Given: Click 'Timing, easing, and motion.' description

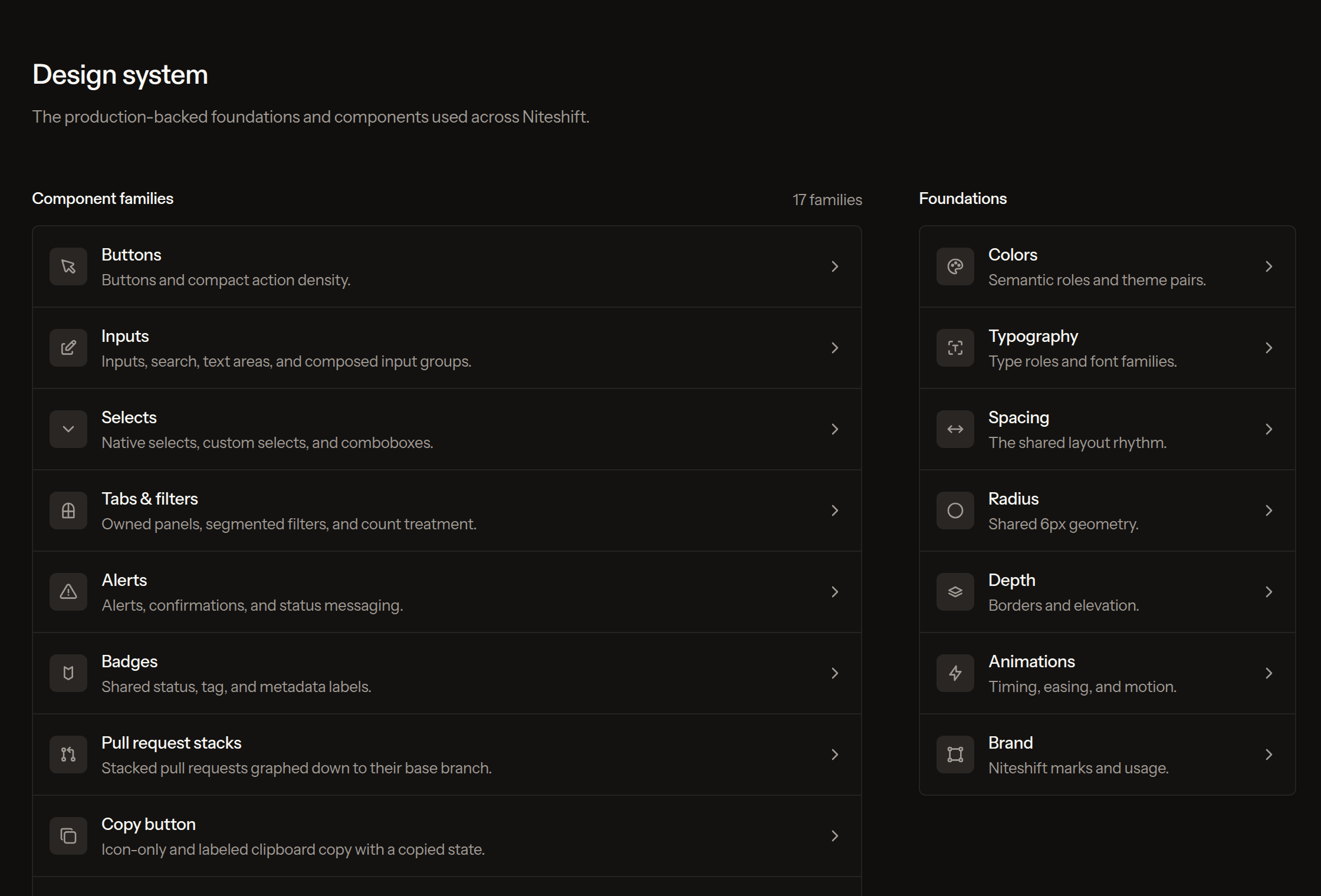Looking at the screenshot, I should click(1082, 687).
